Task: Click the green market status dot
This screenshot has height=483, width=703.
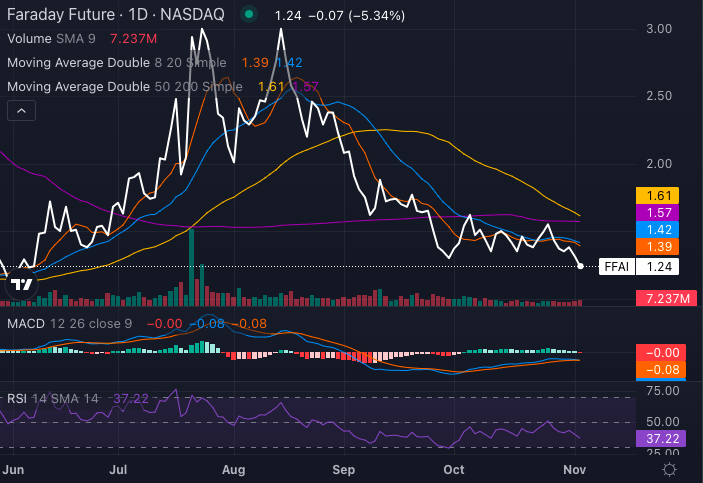Action: [x=250, y=15]
